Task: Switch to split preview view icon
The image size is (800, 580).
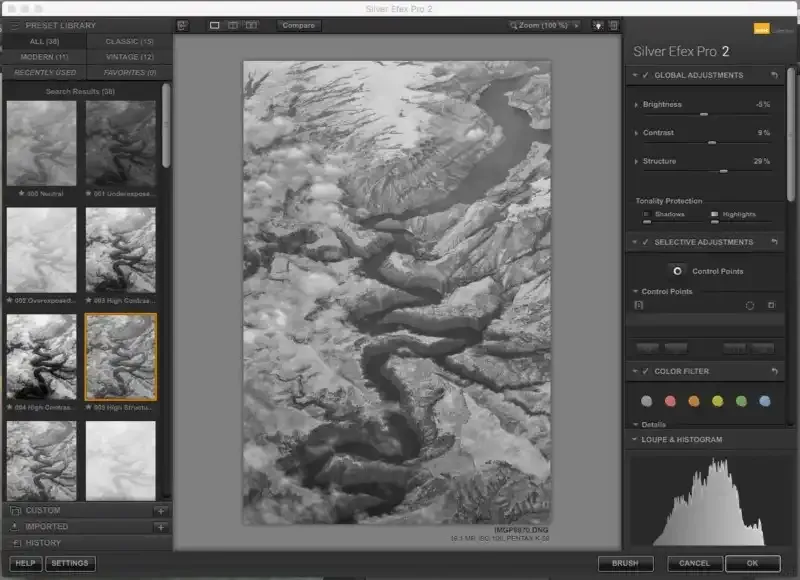Action: coord(233,25)
